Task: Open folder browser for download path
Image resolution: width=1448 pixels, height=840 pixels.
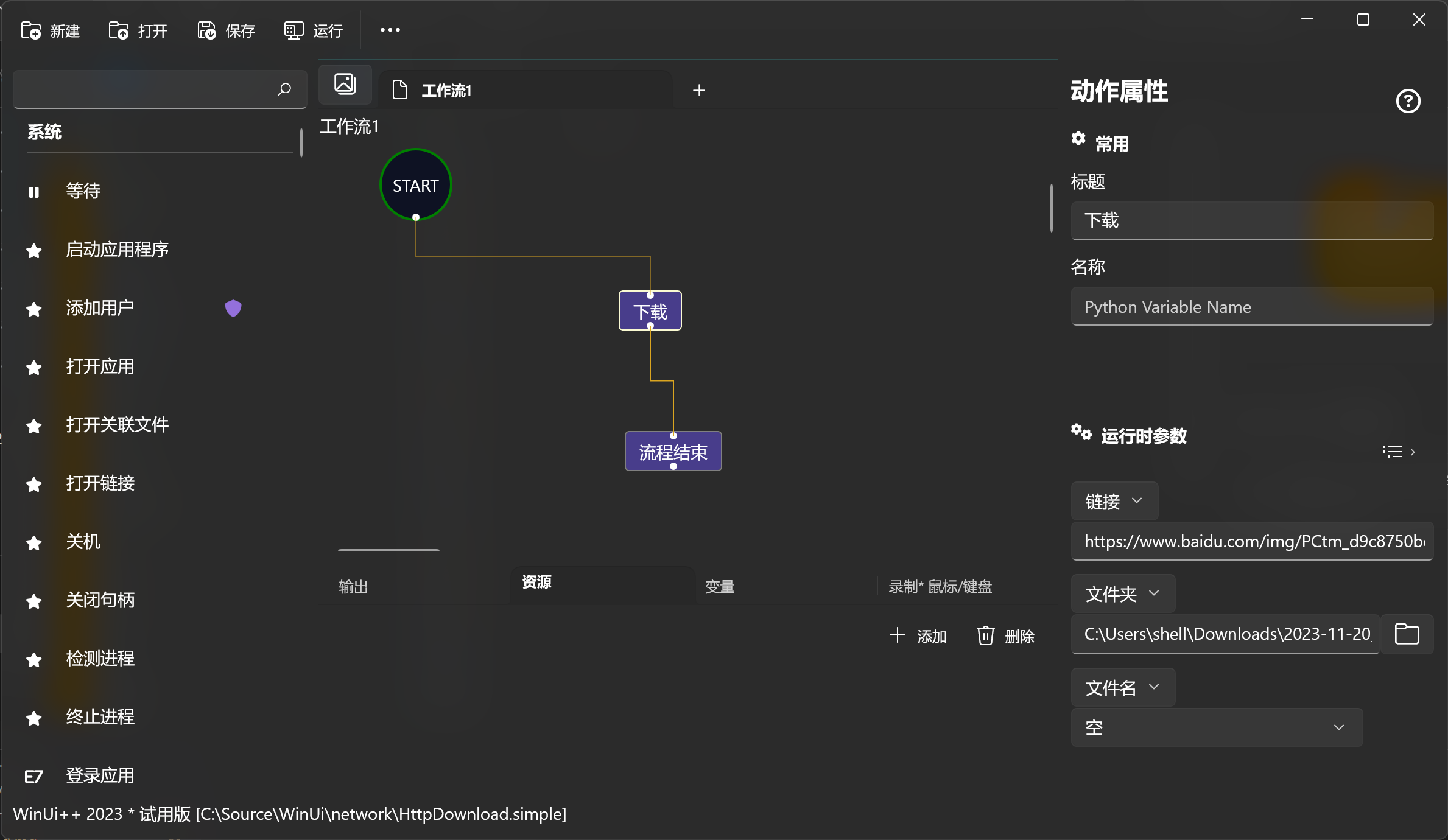Action: (x=1407, y=634)
